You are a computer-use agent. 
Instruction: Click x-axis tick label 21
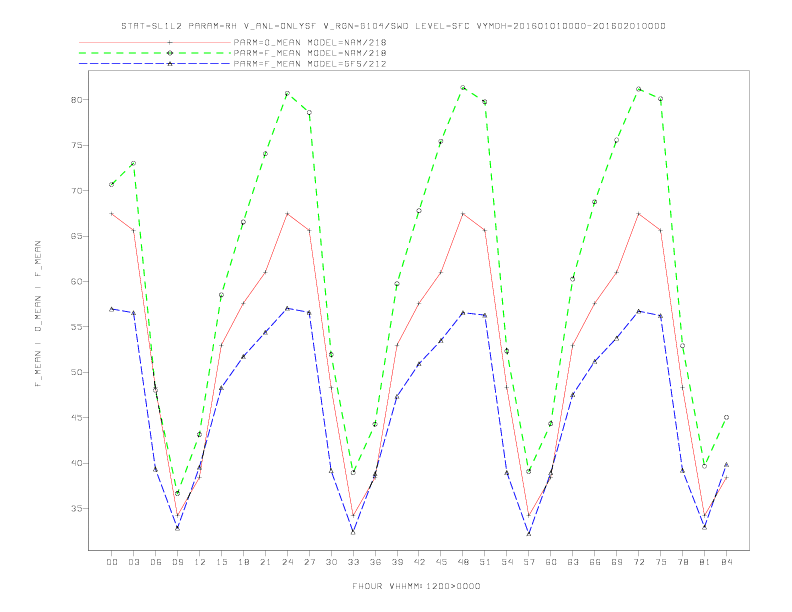tap(265, 562)
